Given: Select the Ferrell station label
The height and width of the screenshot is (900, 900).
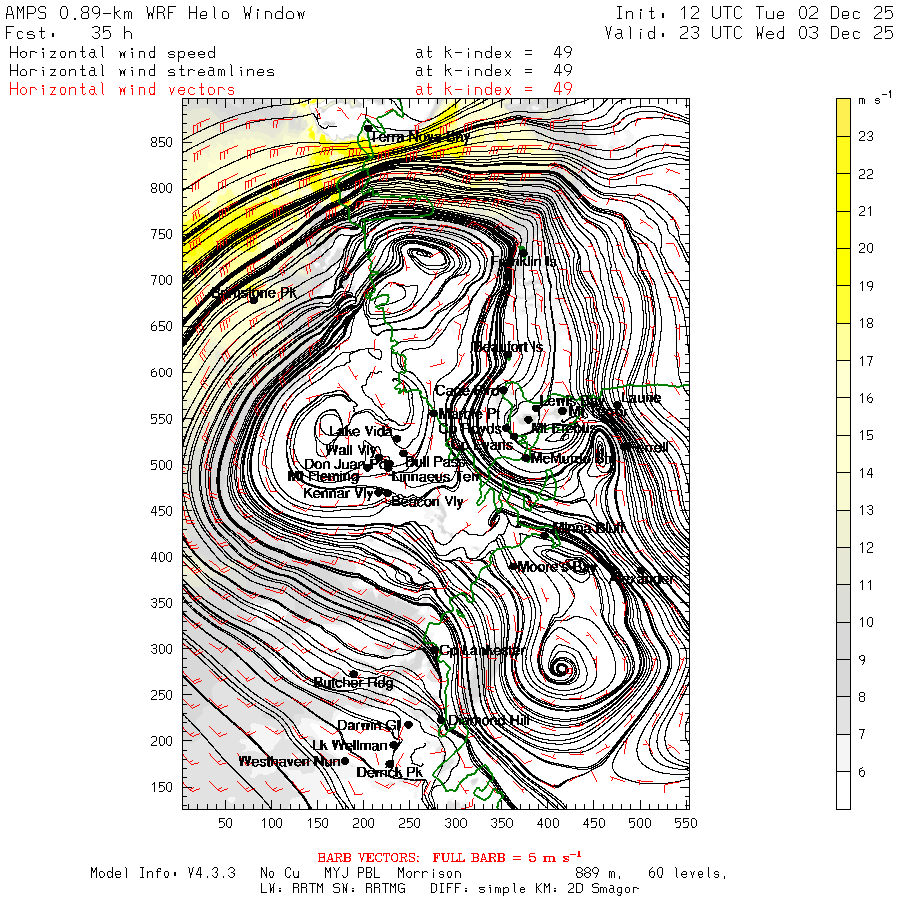Looking at the screenshot, I should point(649,447).
